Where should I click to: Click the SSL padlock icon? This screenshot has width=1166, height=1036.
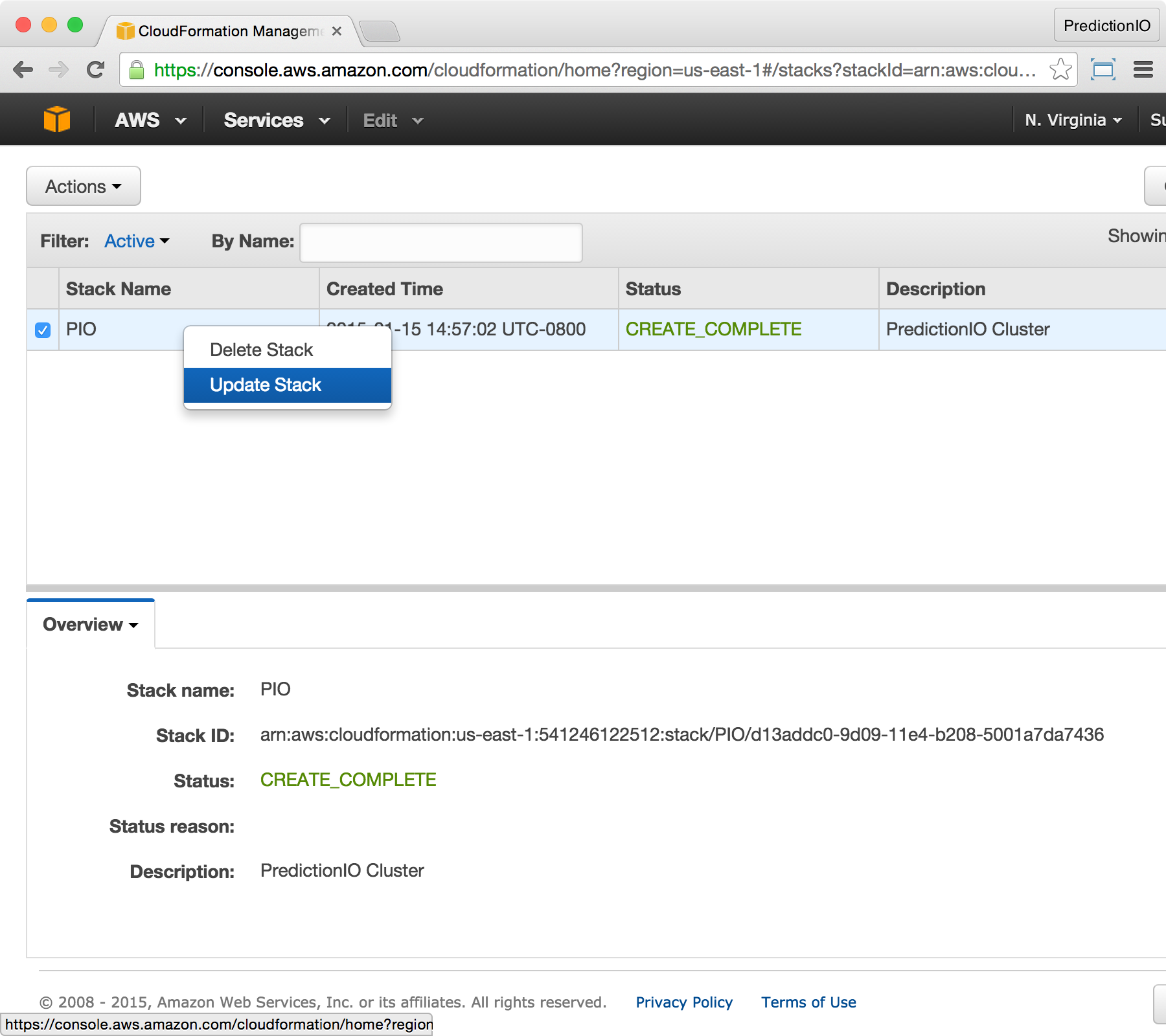pyautogui.click(x=137, y=70)
